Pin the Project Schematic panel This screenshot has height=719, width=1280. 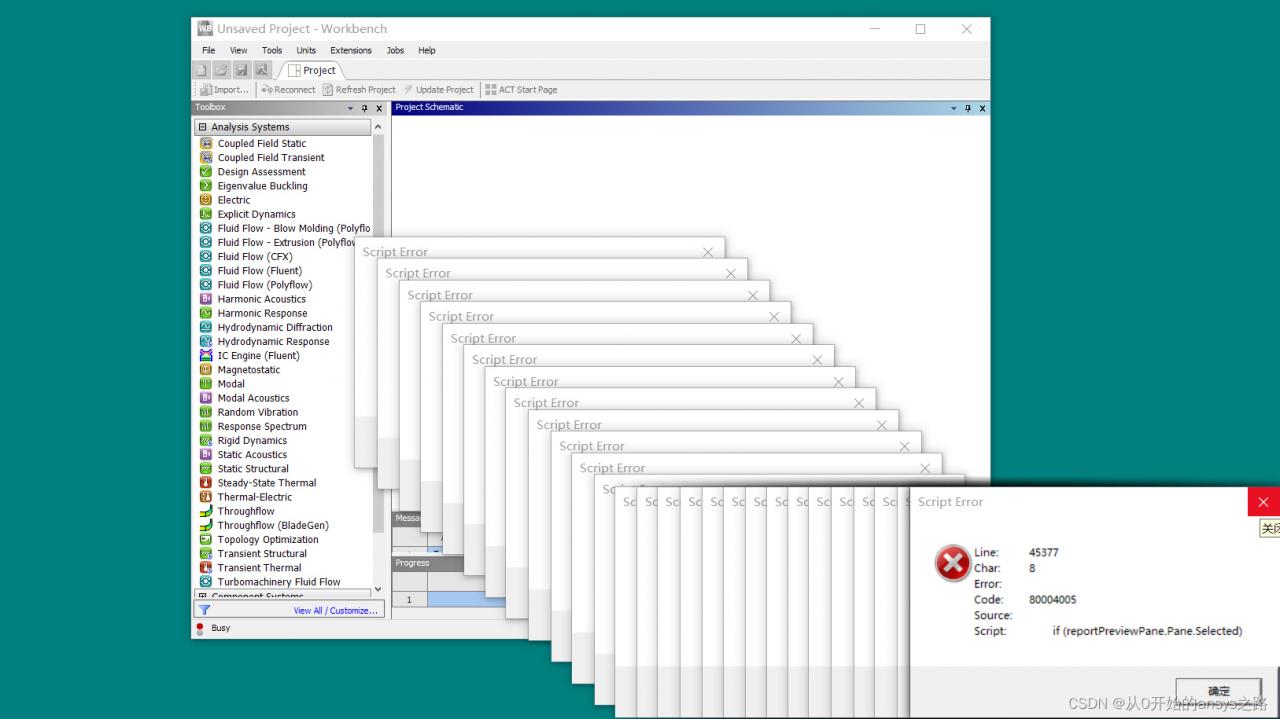coord(968,108)
